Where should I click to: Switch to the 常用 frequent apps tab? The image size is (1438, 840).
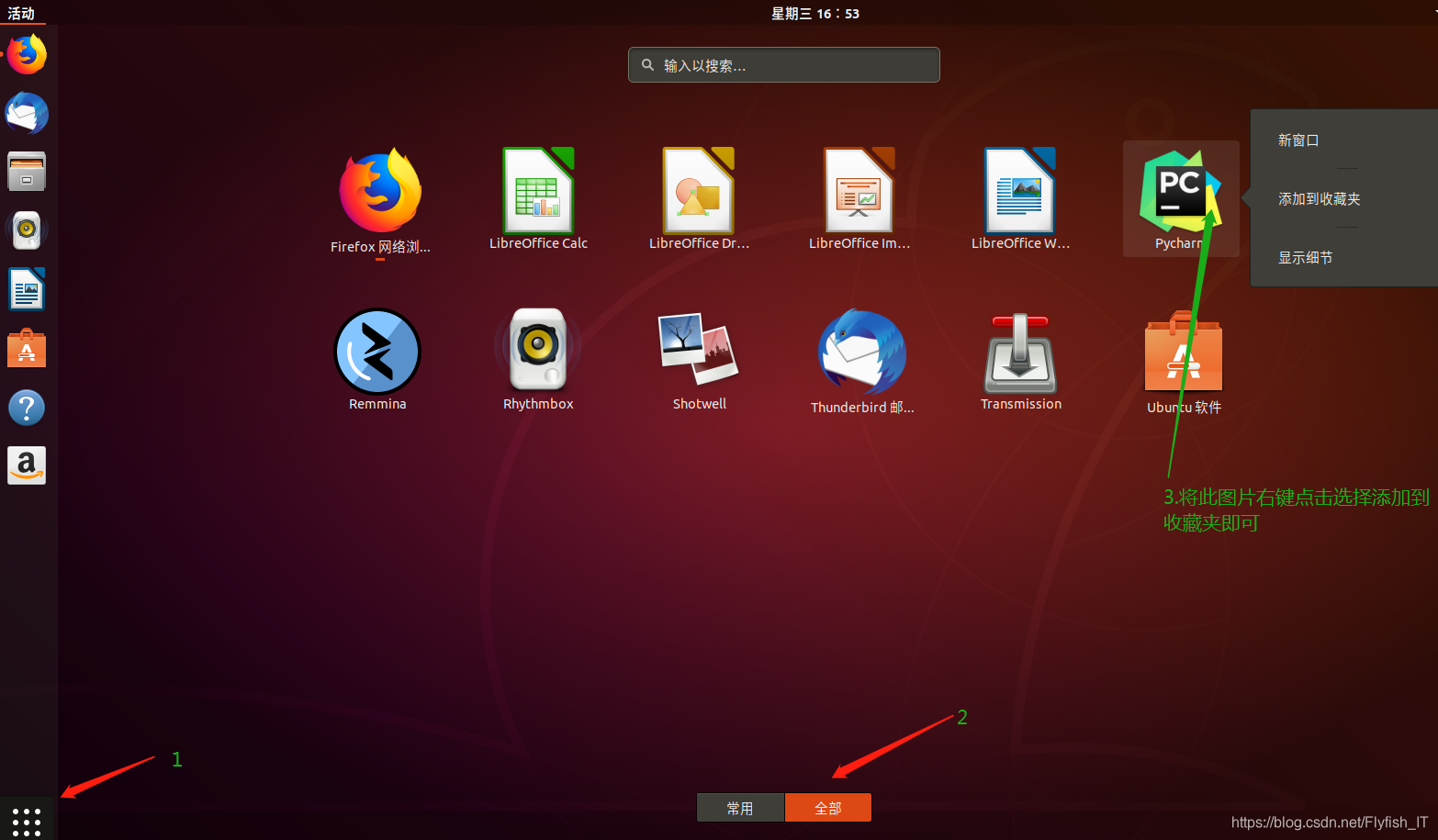click(740, 808)
